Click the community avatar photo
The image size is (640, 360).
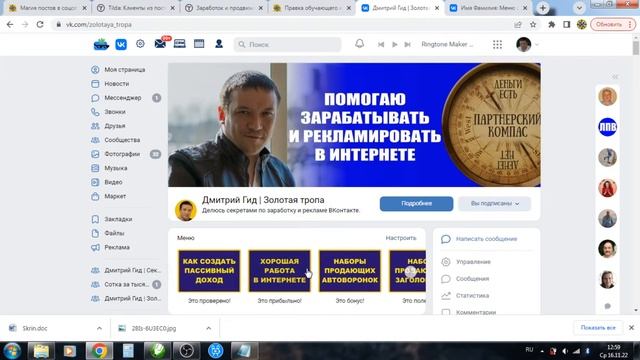coord(186,210)
